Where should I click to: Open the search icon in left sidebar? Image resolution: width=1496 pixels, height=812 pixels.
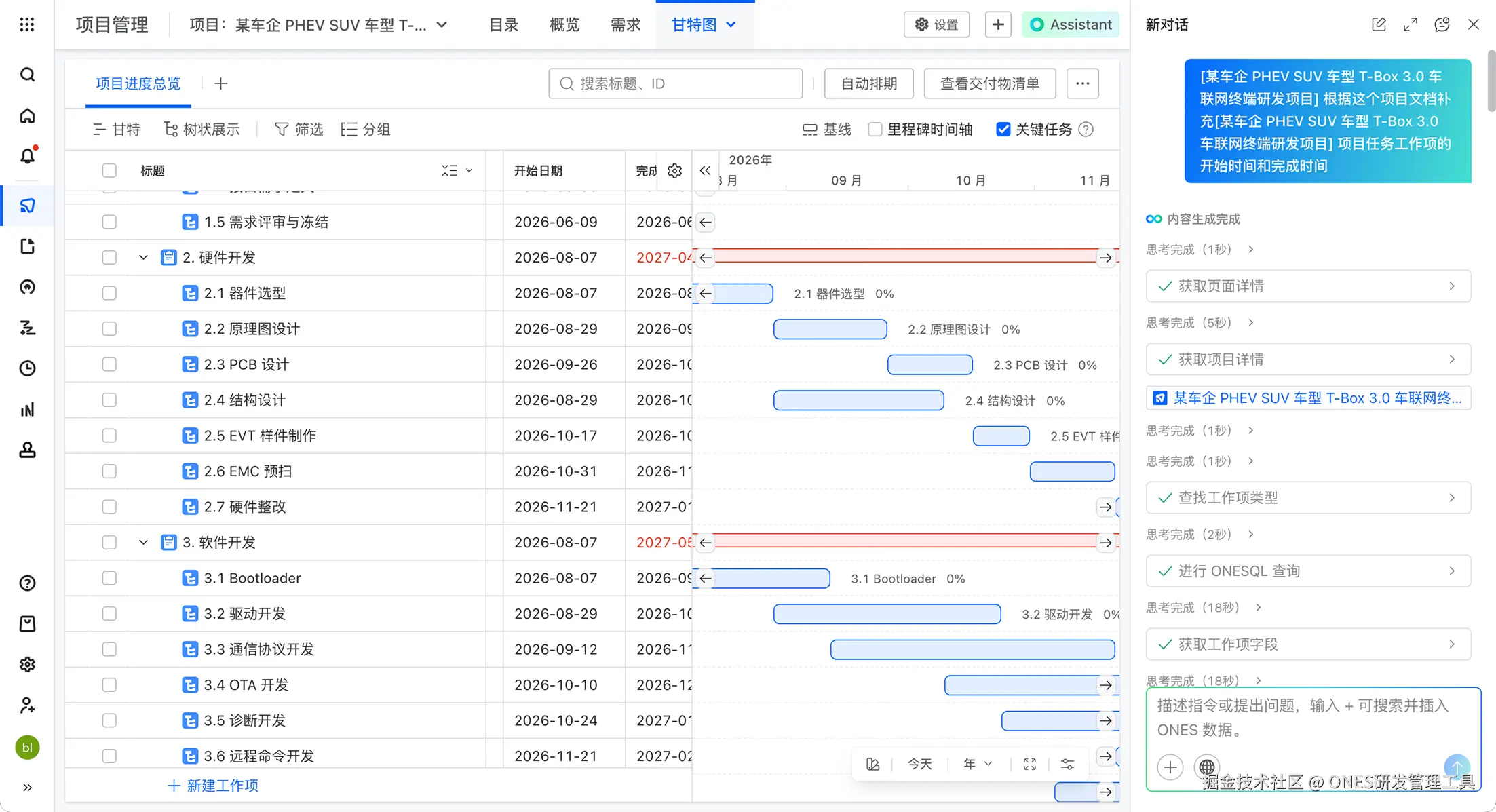click(27, 75)
